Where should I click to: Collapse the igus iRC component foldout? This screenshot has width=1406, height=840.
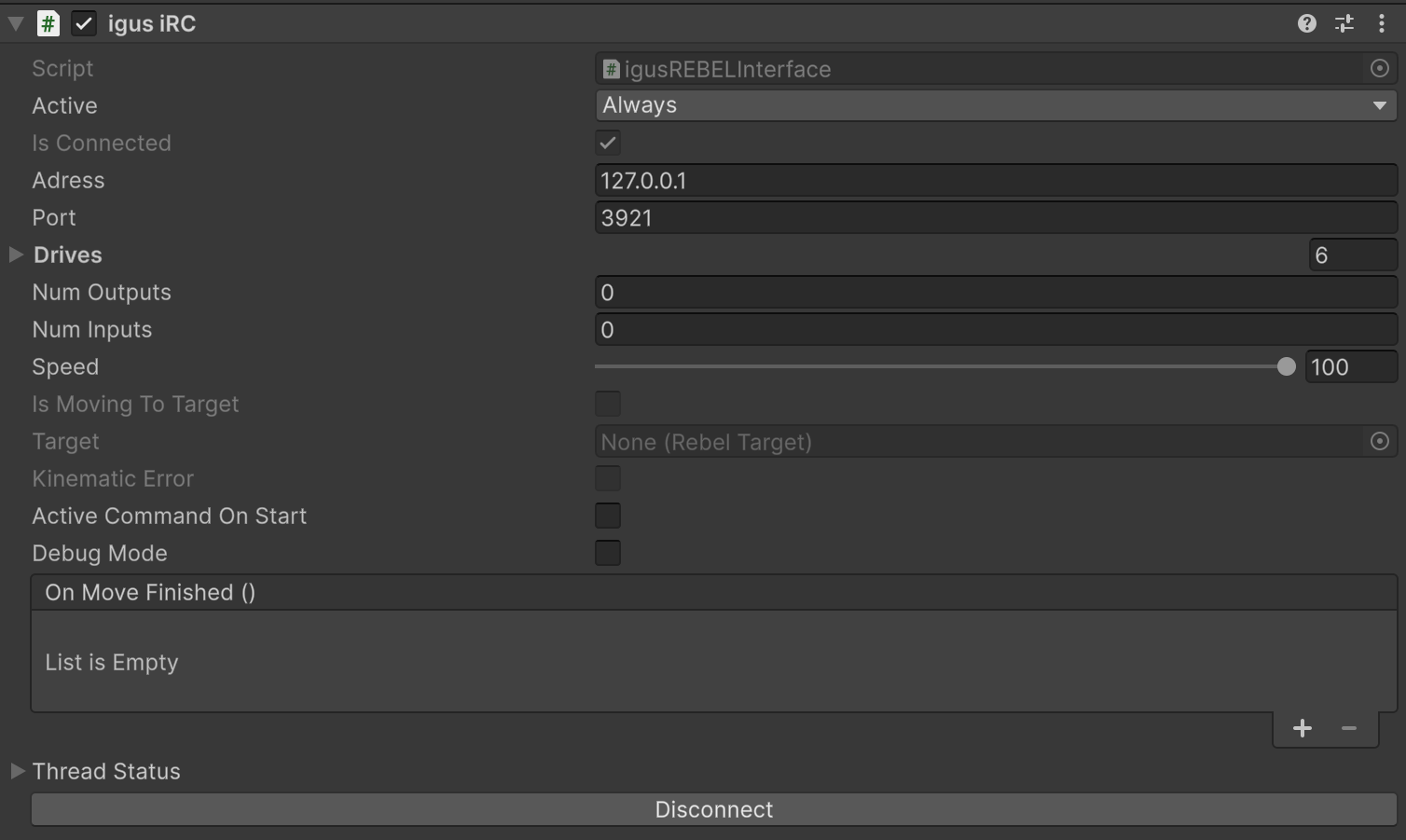pos(16,23)
